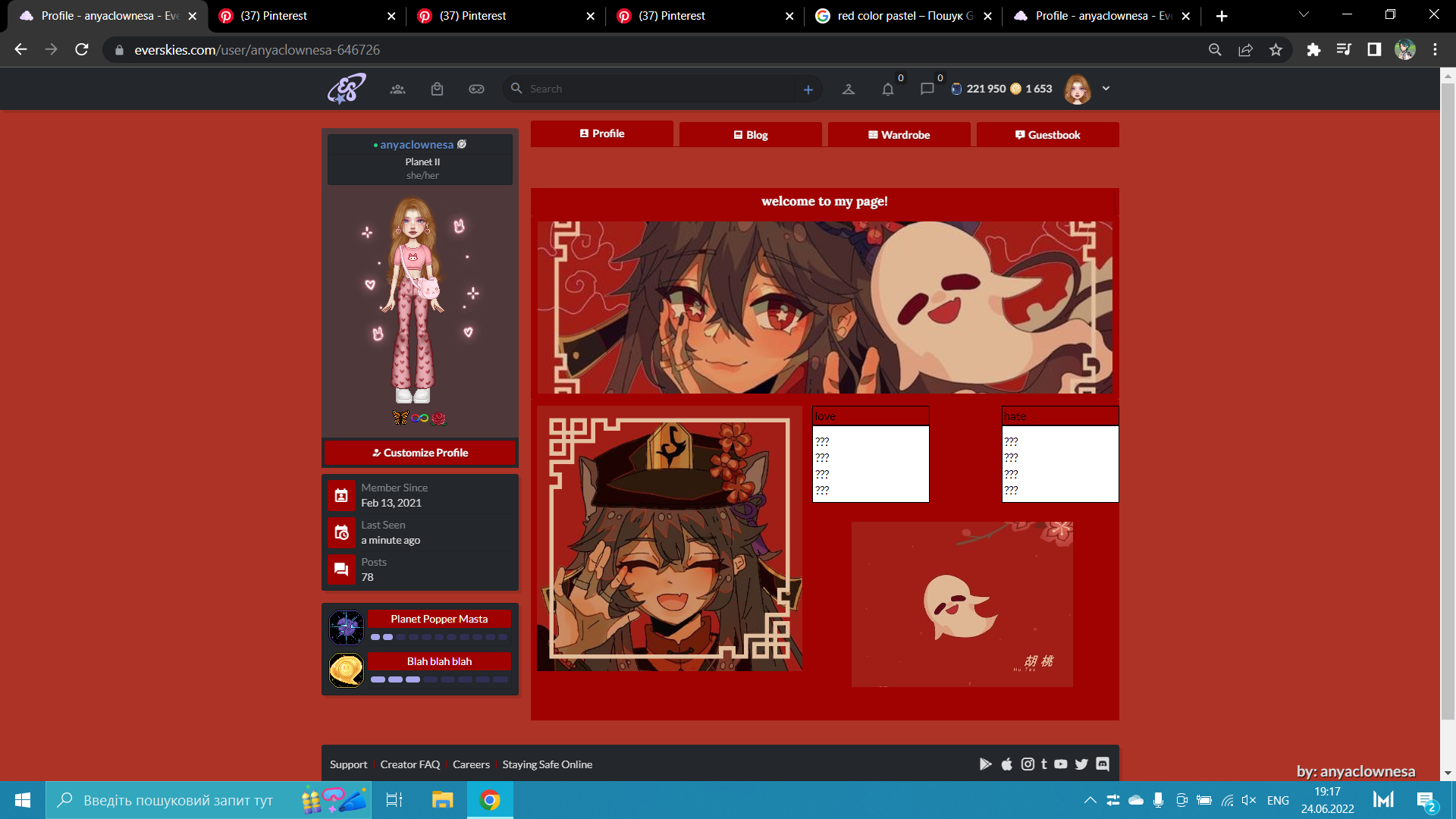Show hidden system tray icons
The image size is (1456, 819).
(1090, 800)
